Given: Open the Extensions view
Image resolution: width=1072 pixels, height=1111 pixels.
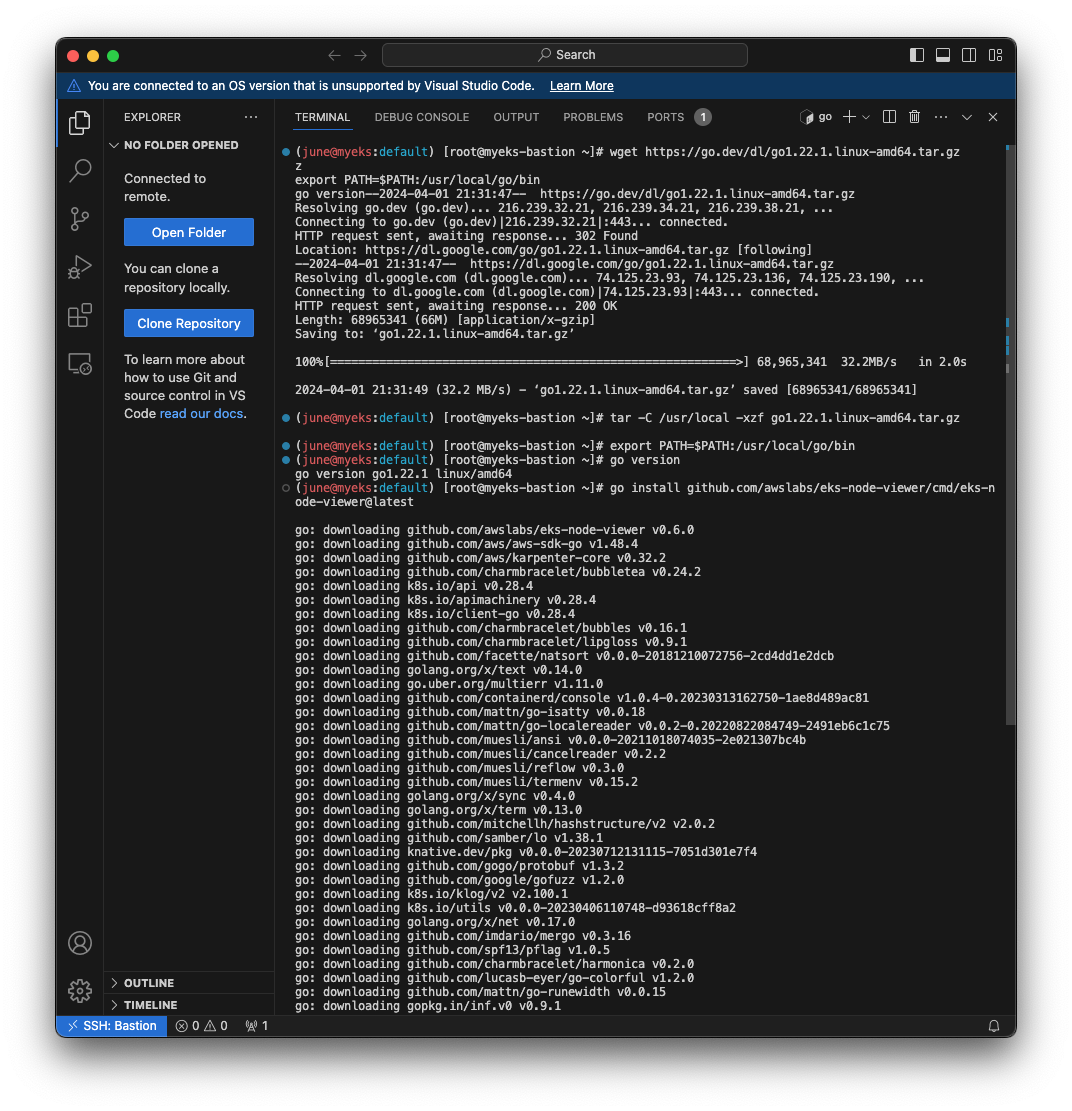Looking at the screenshot, I should [79, 315].
